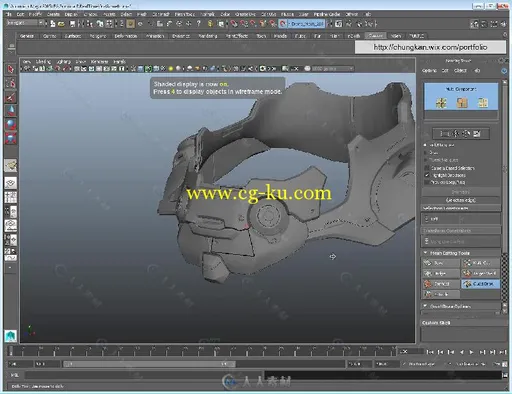Viewport: 512px width, 394px height.
Task: Click Extrude tool in Modeling Toolkit
Action: [x=441, y=294]
